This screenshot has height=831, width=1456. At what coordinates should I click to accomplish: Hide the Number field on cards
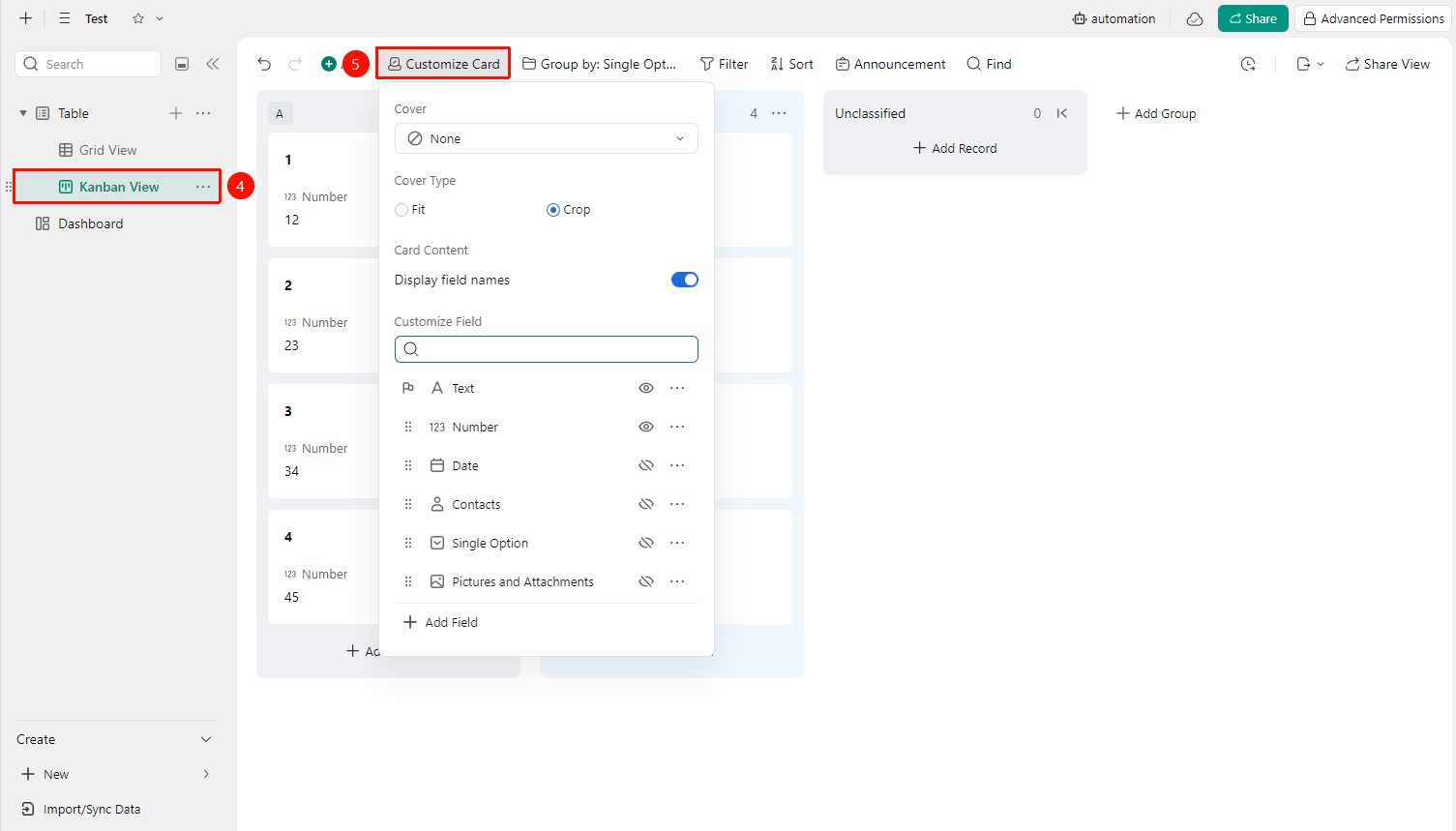click(646, 427)
